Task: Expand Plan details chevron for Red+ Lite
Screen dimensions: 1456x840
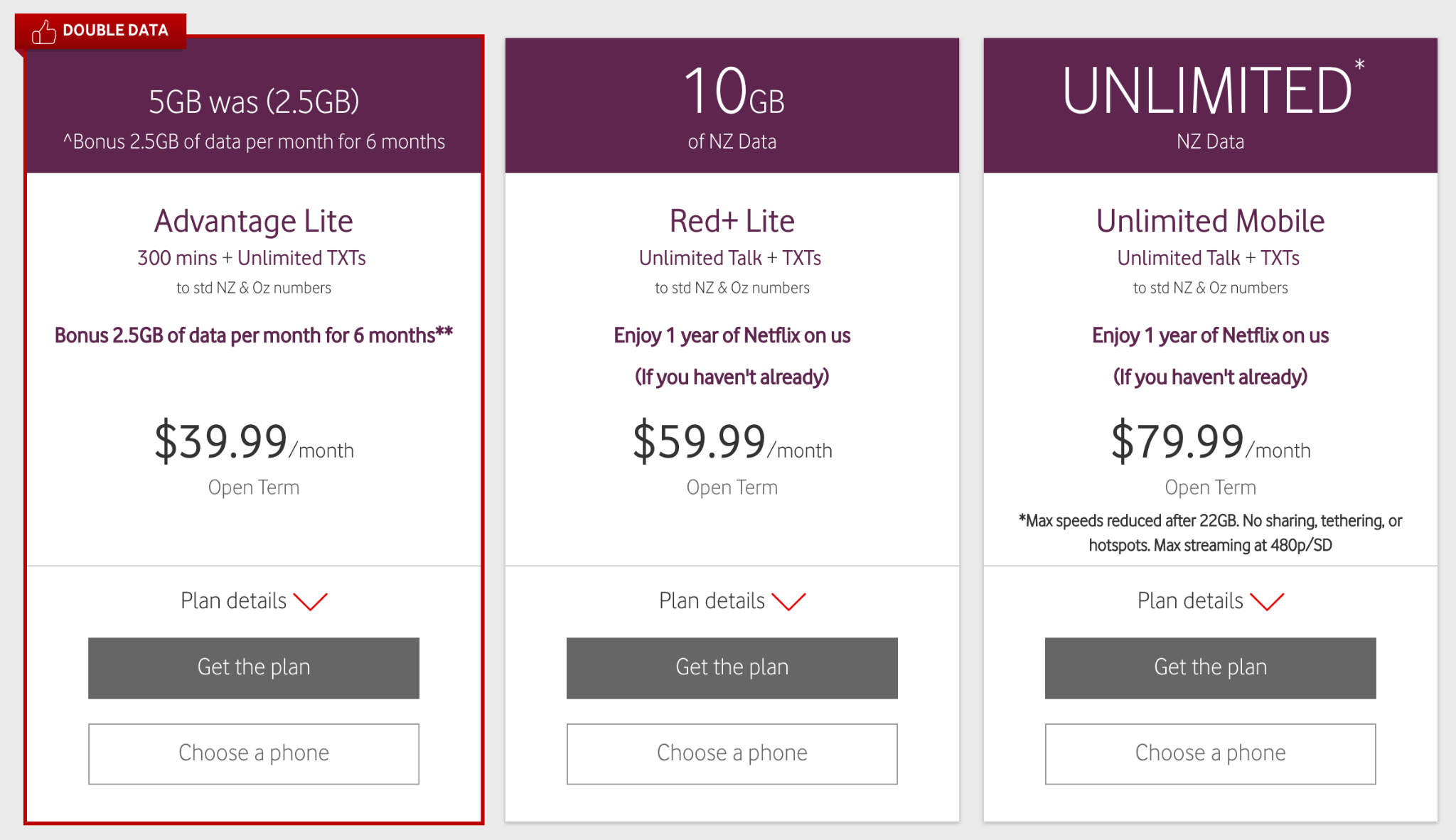Action: 789,601
